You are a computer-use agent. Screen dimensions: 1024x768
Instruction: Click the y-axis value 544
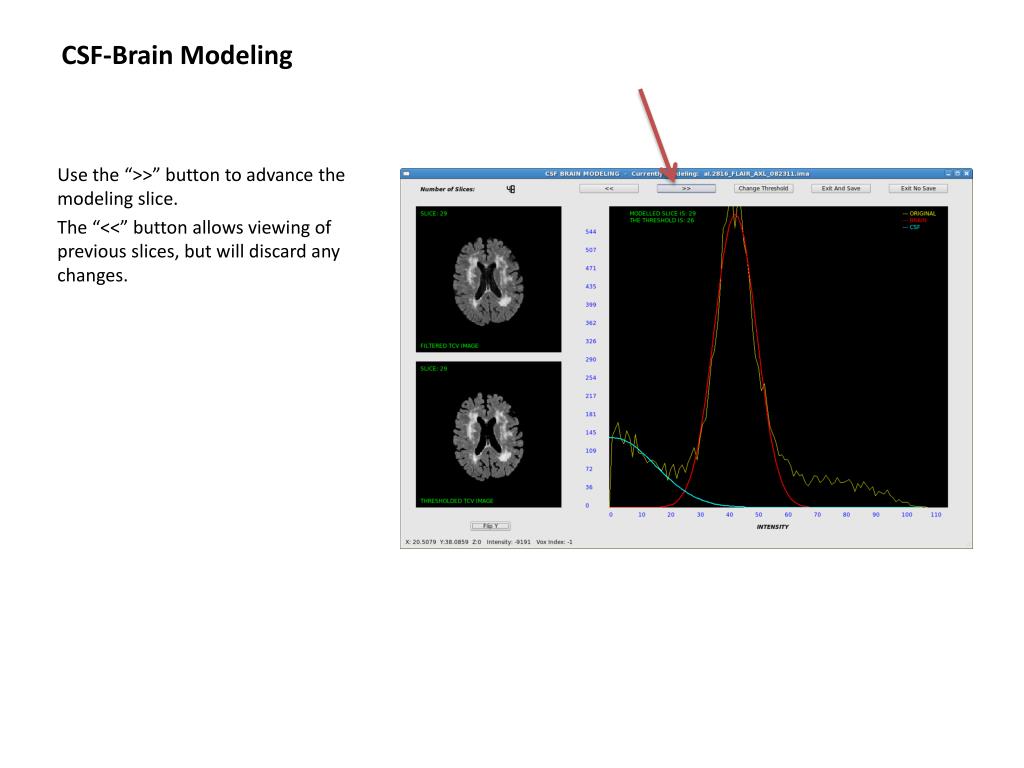(590, 232)
